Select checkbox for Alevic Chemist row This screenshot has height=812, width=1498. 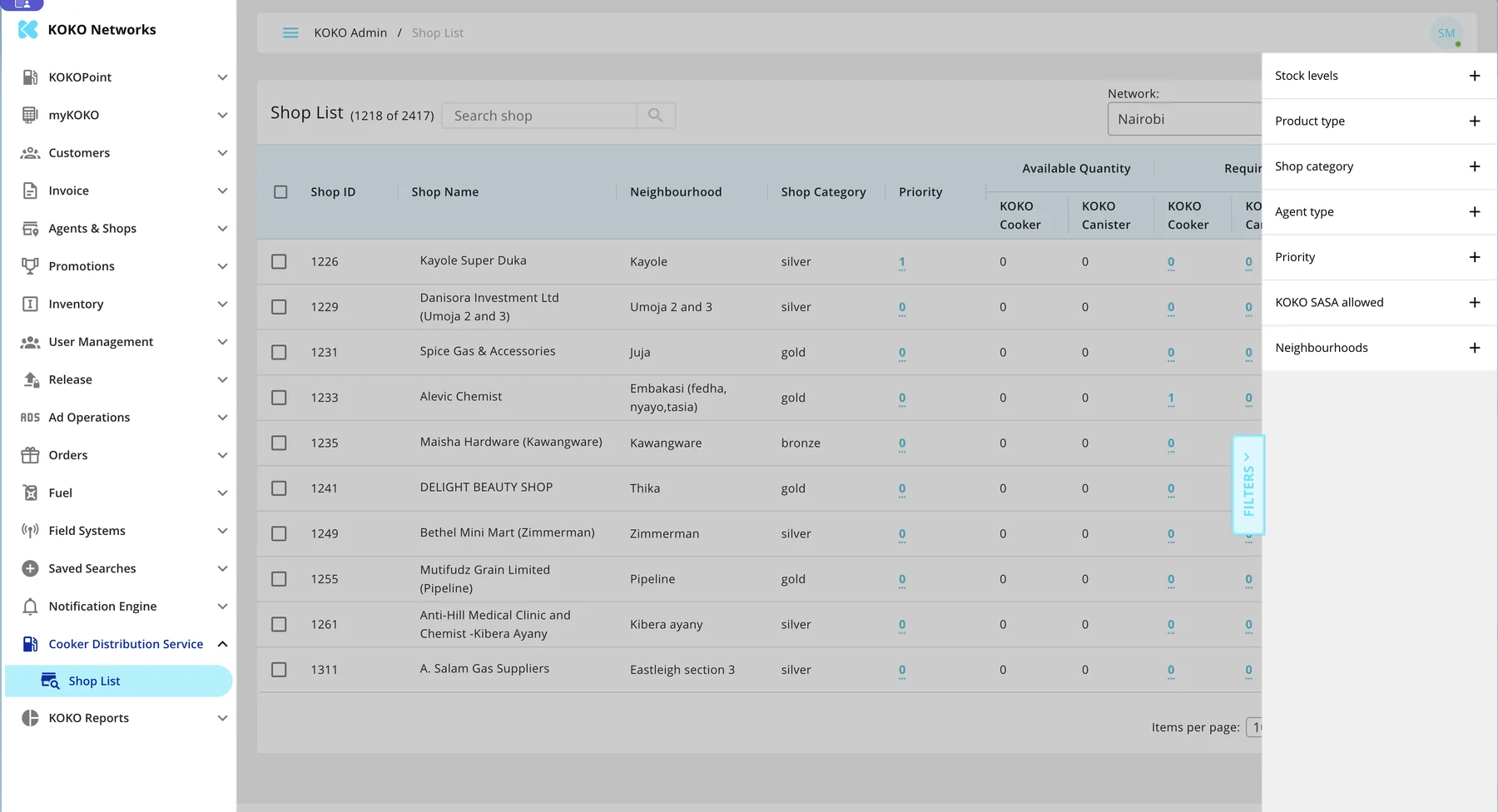279,398
